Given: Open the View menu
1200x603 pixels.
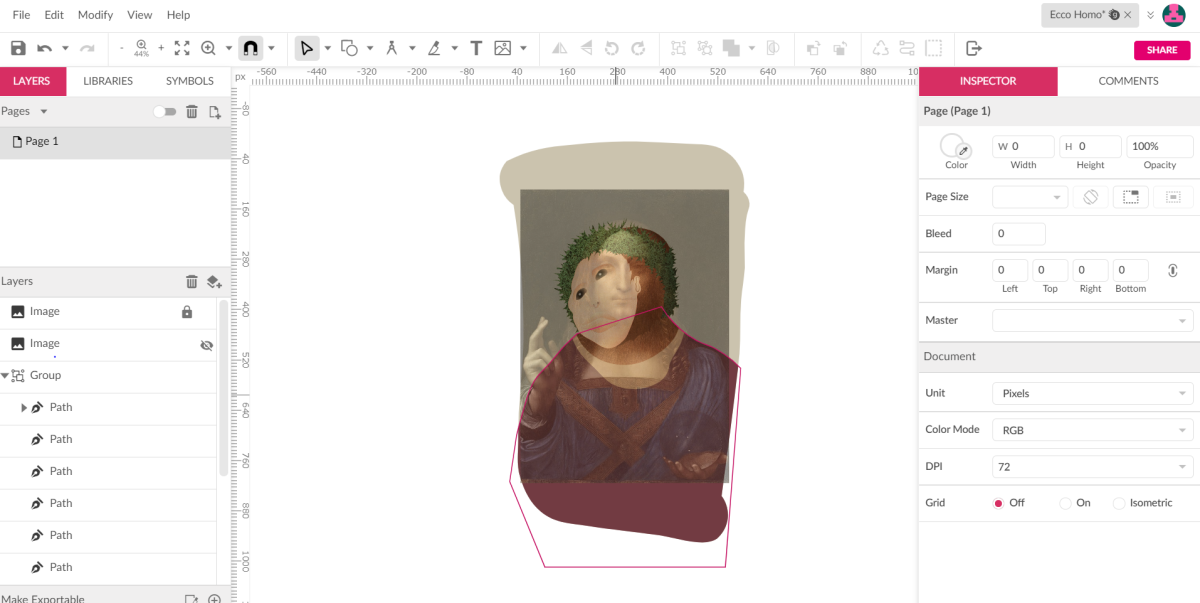Looking at the screenshot, I should click(140, 15).
